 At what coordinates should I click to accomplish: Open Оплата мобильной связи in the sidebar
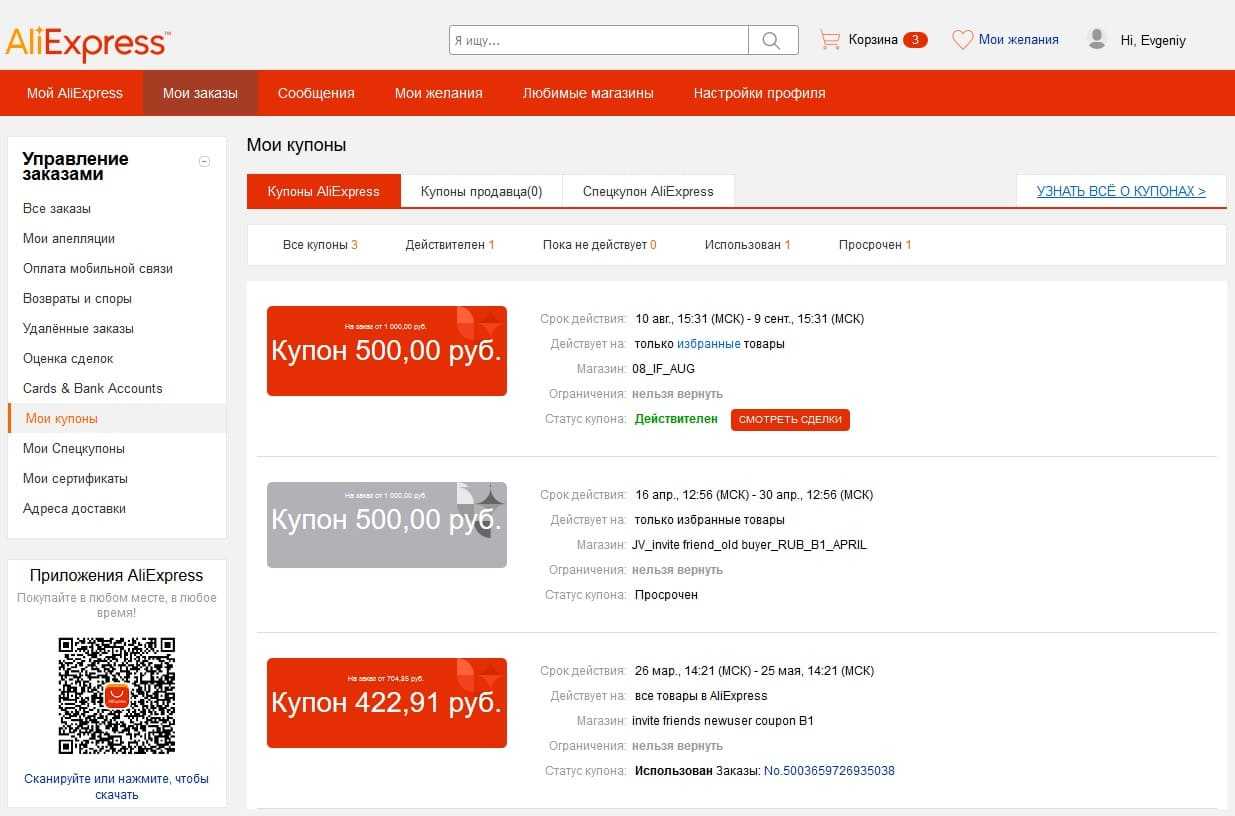(98, 269)
